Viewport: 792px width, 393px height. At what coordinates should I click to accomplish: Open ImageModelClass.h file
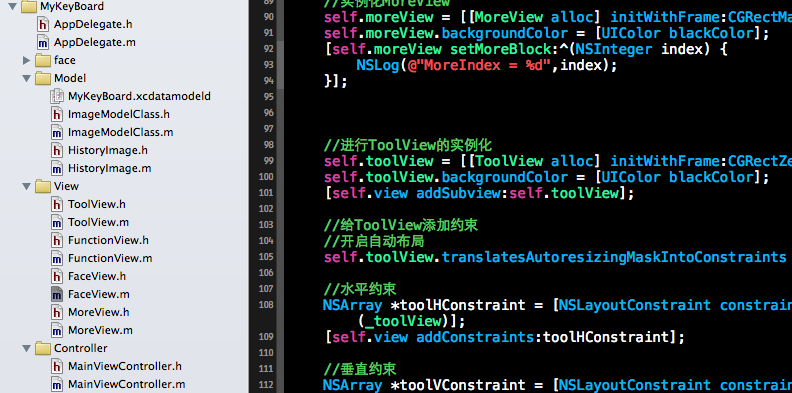point(119,115)
